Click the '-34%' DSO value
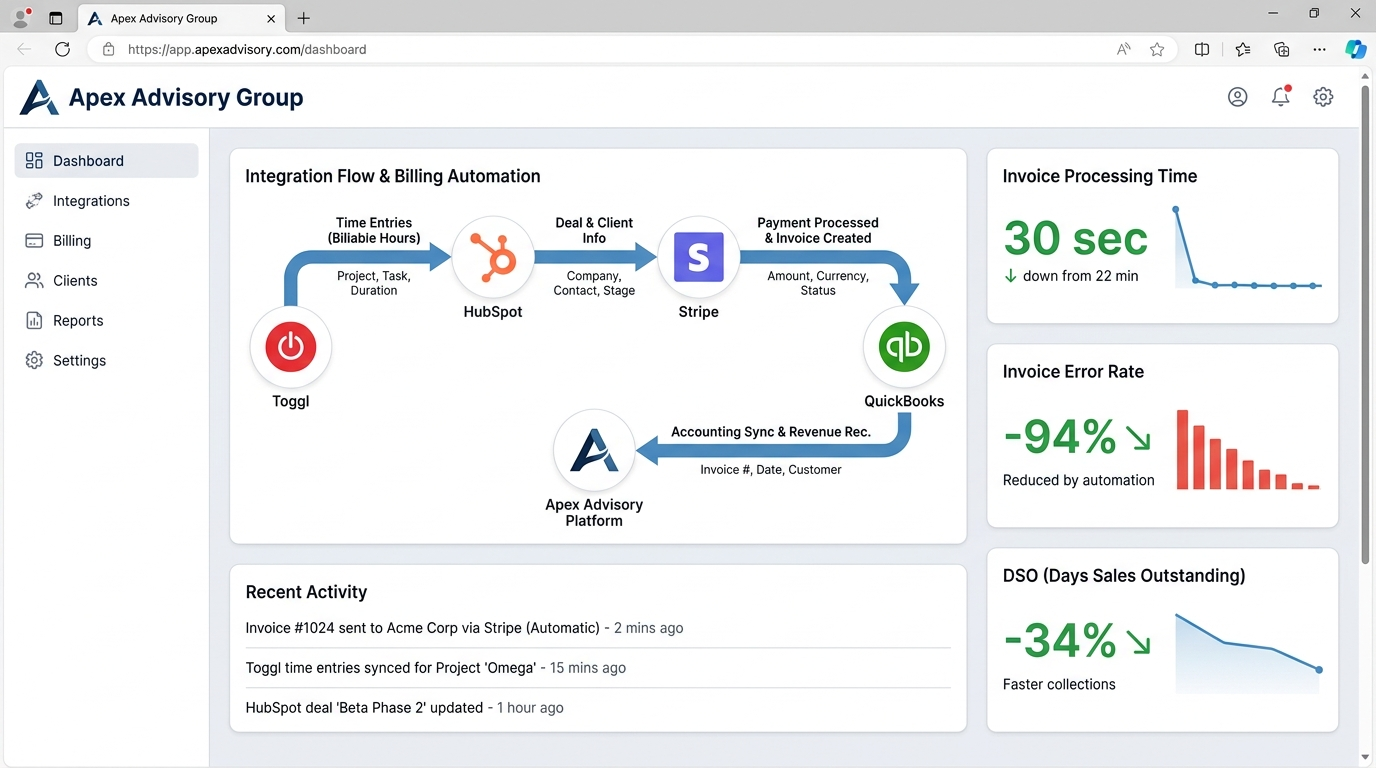The image size is (1376, 768). coord(1059,641)
